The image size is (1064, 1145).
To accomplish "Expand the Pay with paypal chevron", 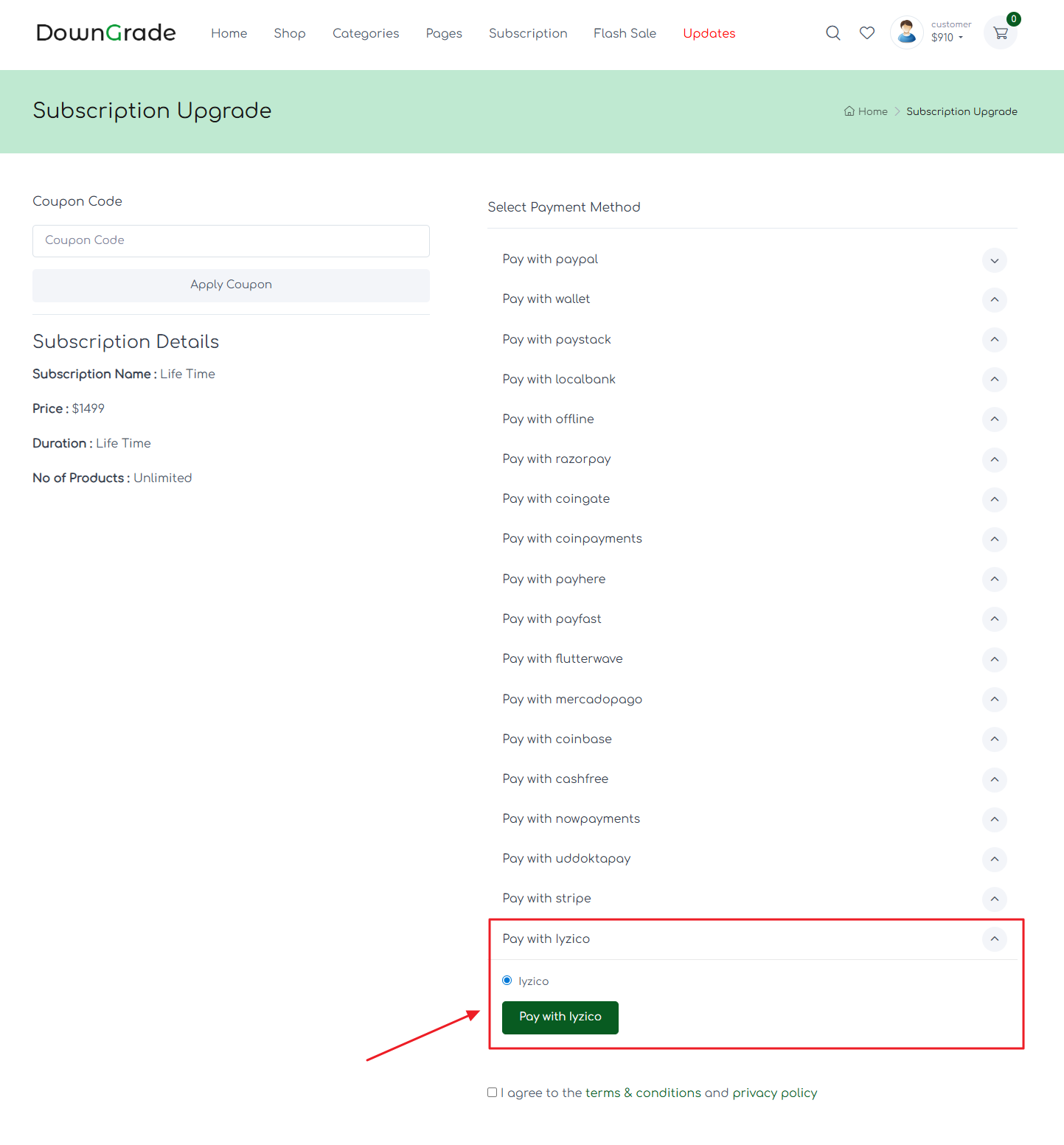I will [x=994, y=260].
